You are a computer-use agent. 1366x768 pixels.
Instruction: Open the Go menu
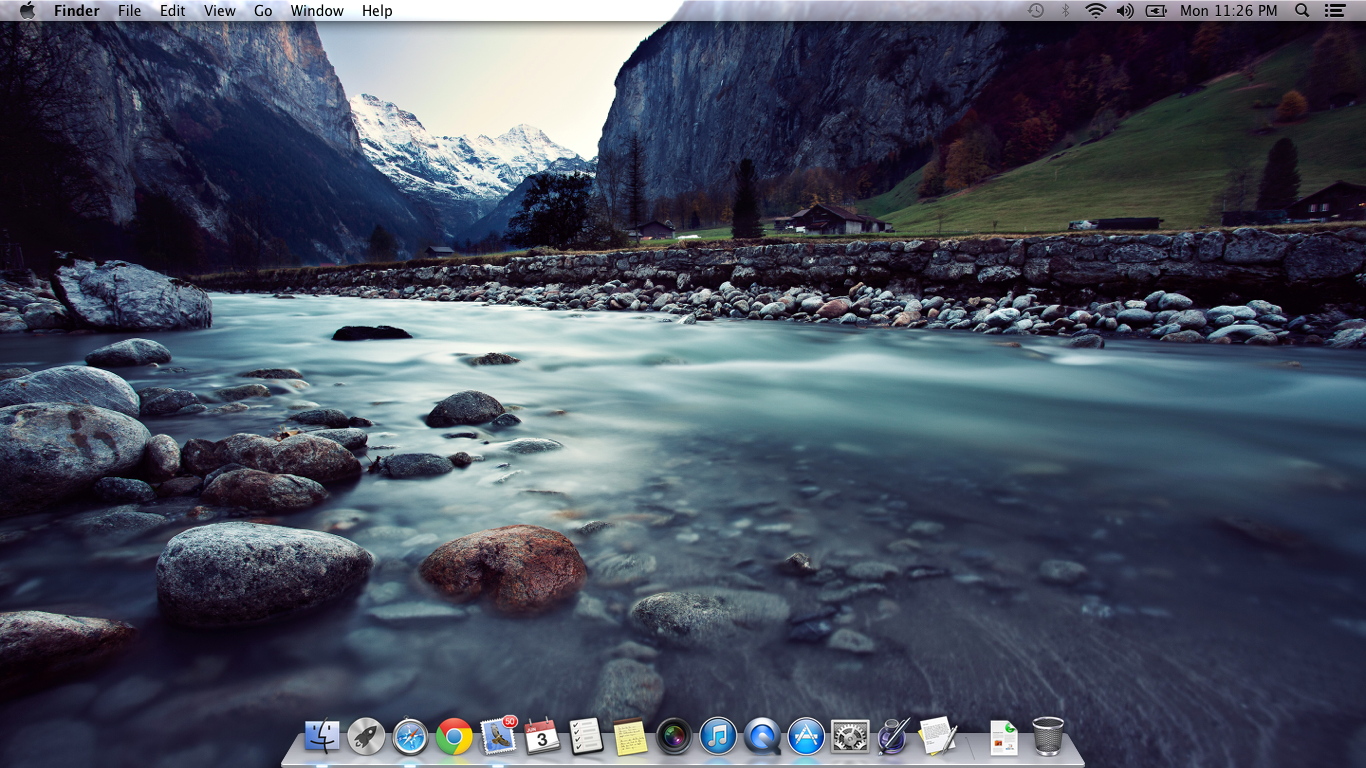pos(263,10)
